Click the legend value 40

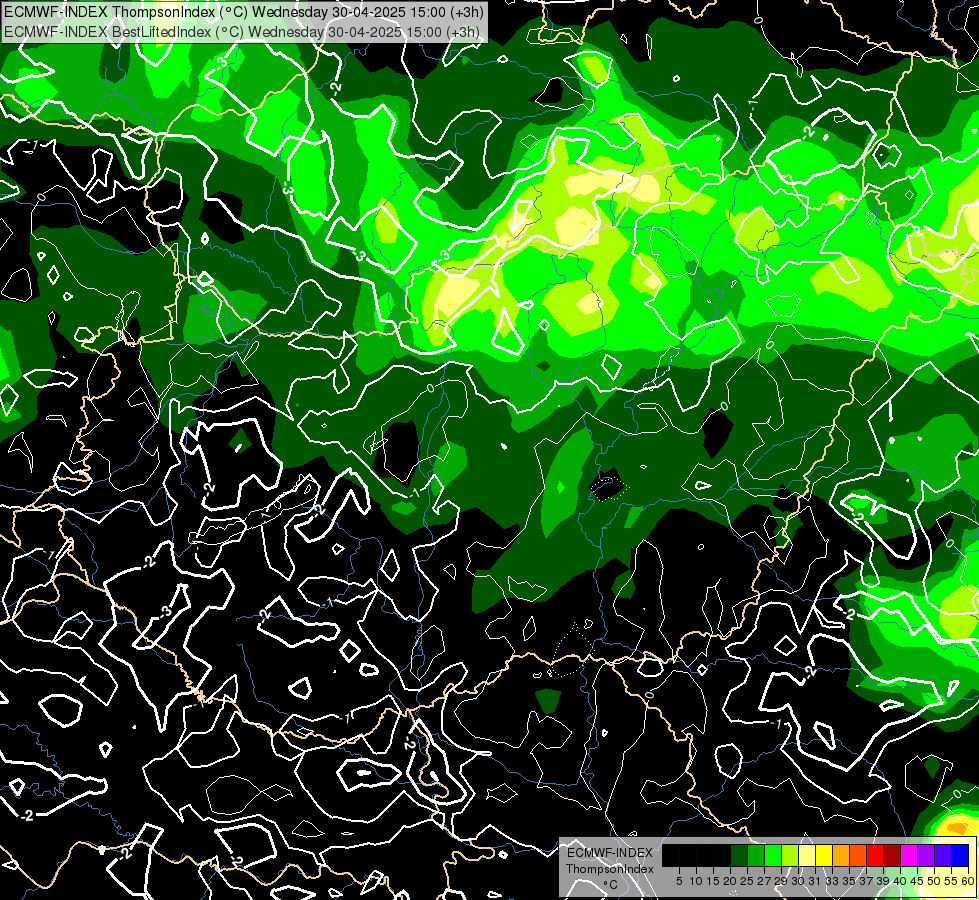[x=900, y=881]
